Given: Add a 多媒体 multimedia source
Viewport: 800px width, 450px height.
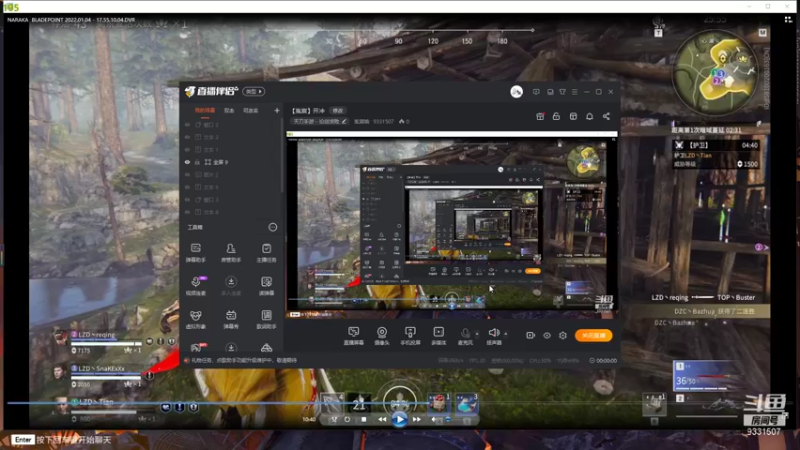Looking at the screenshot, I should (x=438, y=336).
